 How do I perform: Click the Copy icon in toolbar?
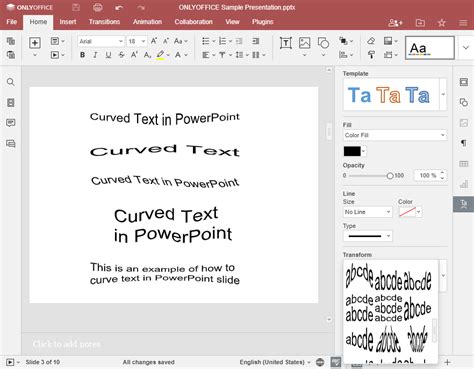pyautogui.click(x=11, y=41)
